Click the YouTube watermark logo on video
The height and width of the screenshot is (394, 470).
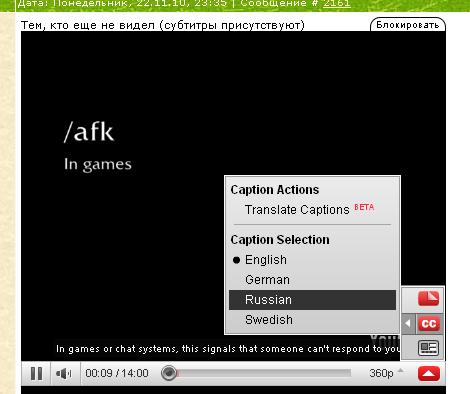385,341
